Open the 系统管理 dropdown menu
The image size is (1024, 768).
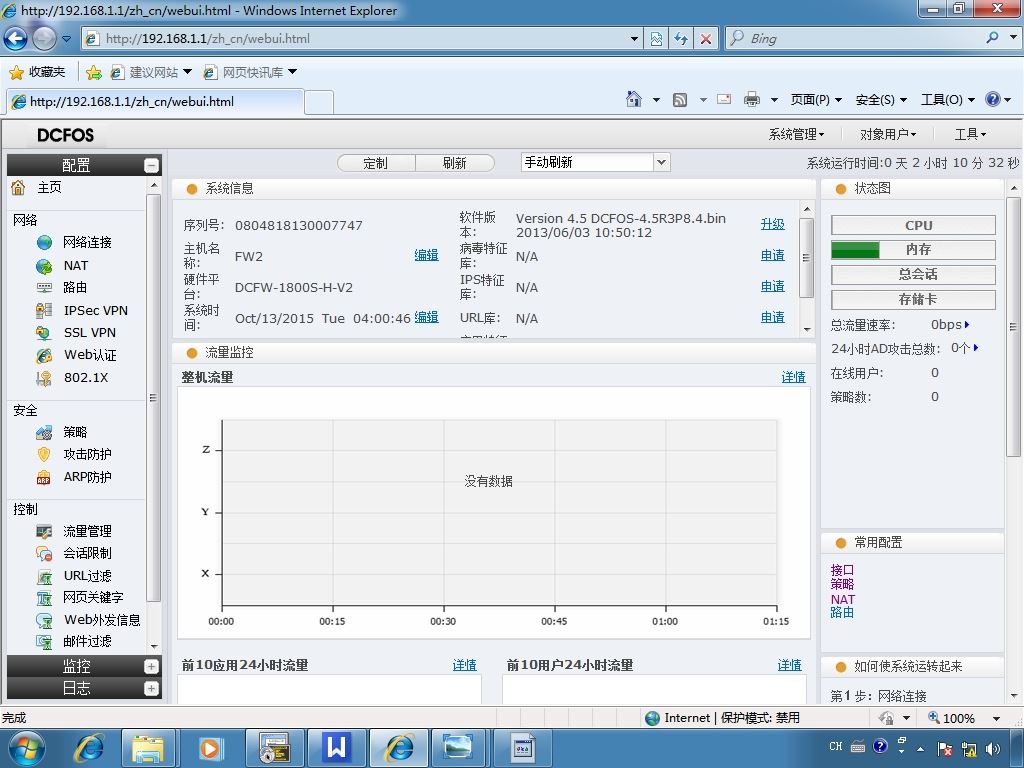(796, 135)
